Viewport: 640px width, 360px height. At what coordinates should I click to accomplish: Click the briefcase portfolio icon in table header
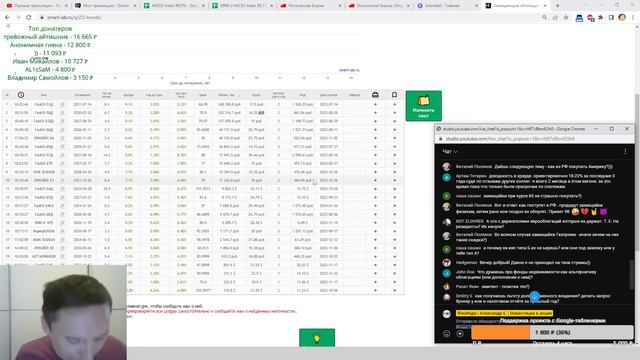375,95
